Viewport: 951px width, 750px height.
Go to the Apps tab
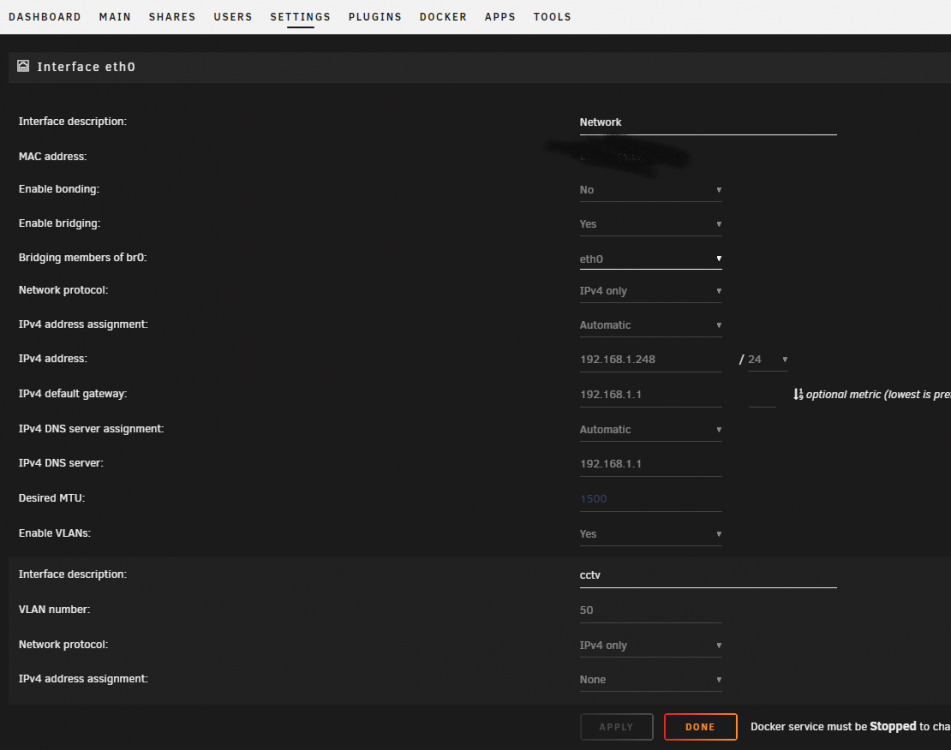point(500,17)
